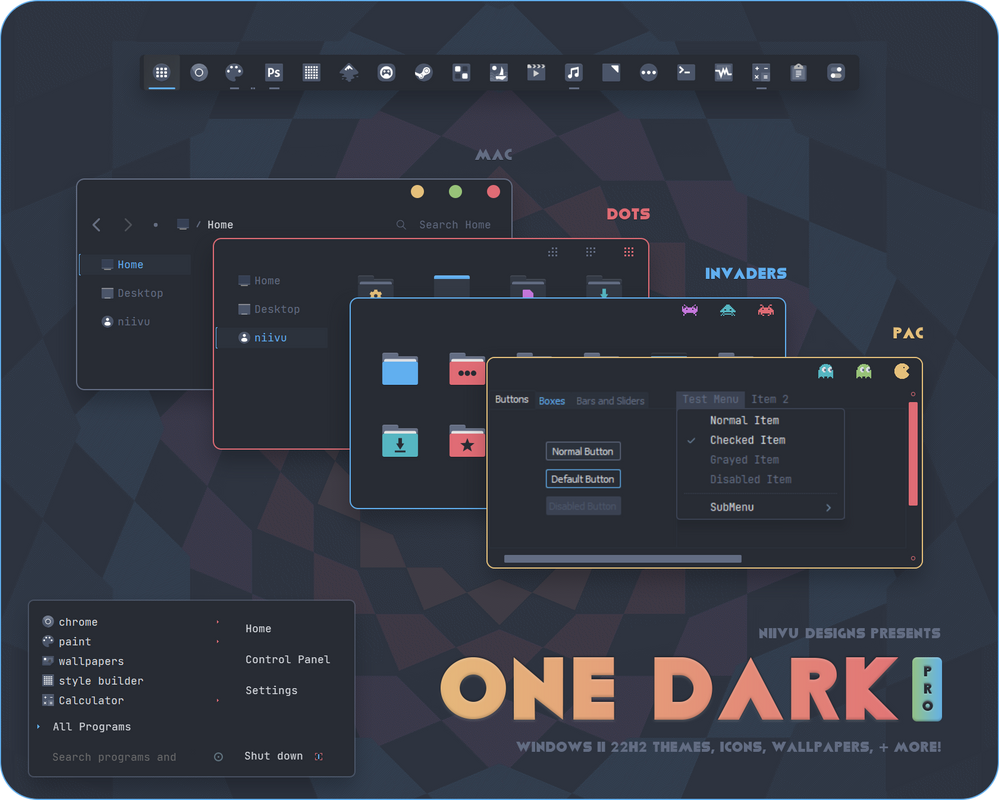Launch Steam from the dock

point(424,73)
